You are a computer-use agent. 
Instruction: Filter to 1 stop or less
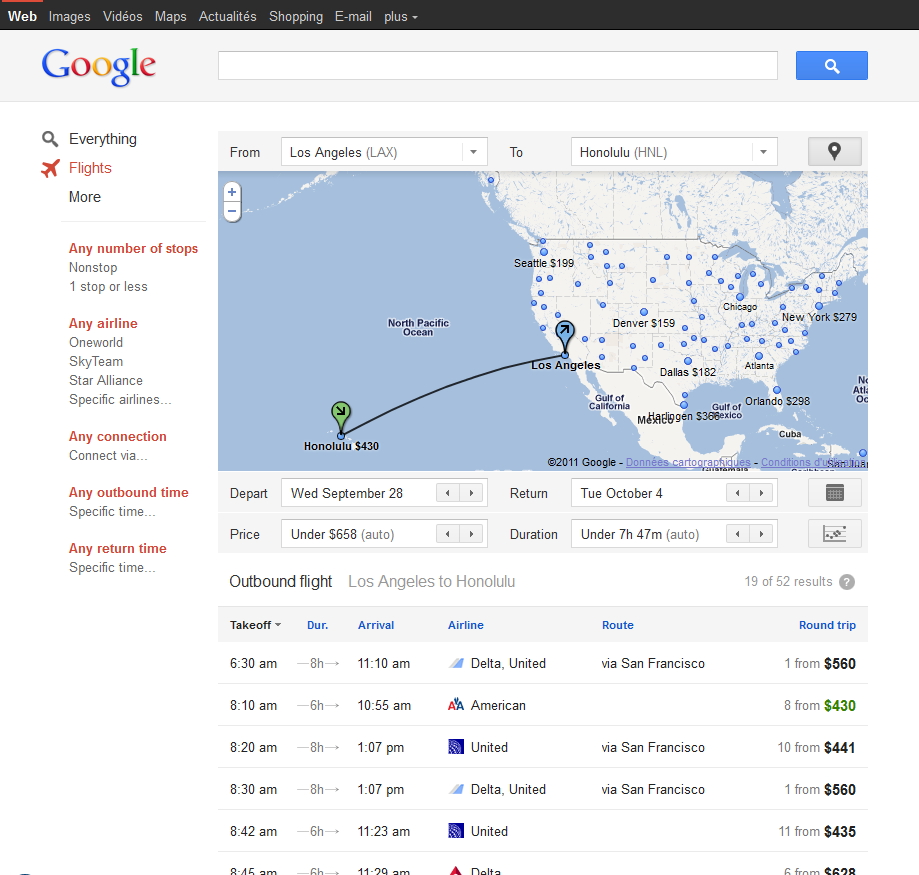coord(108,287)
